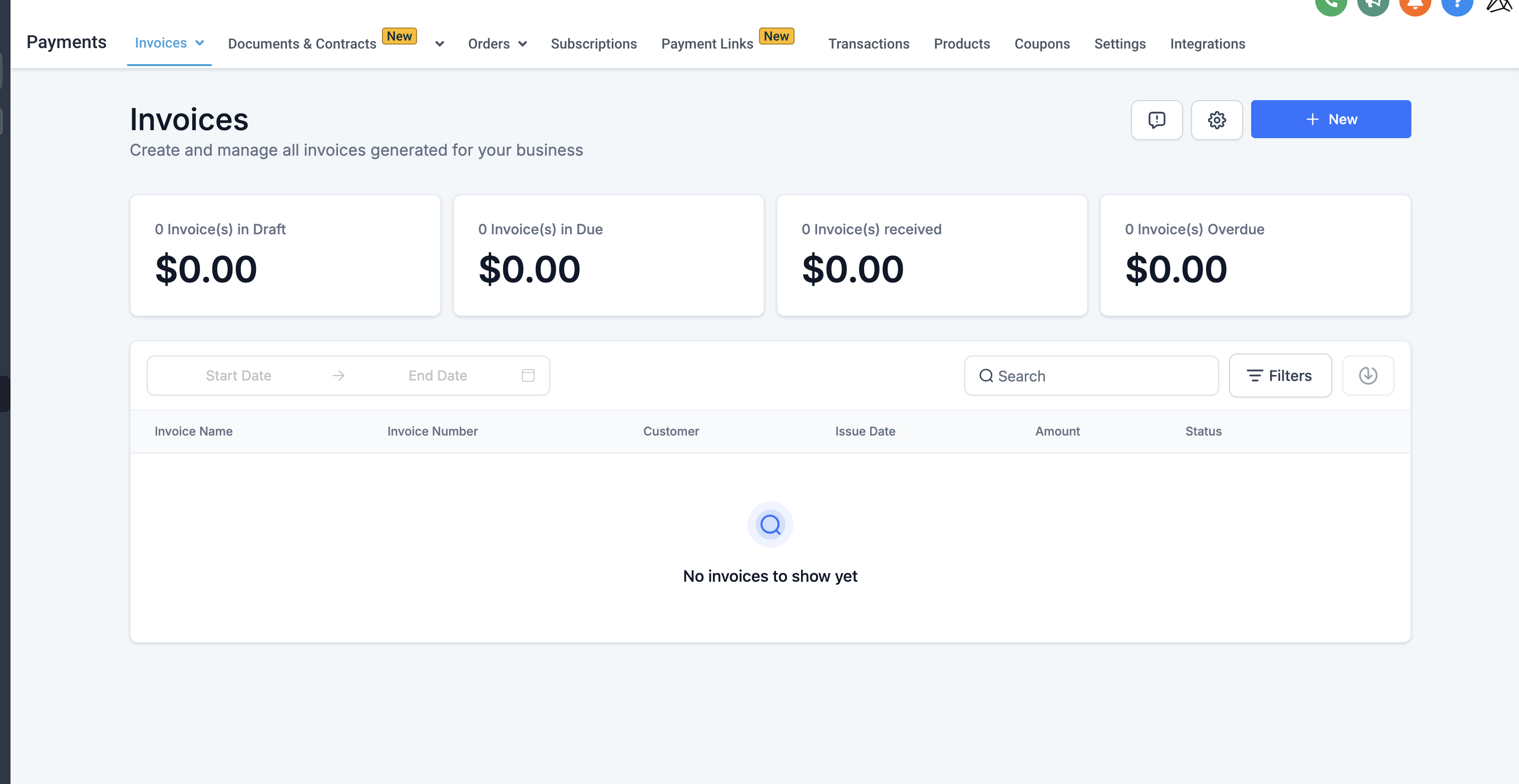Click the blue help question mark icon
1519x784 pixels.
click(x=1456, y=6)
